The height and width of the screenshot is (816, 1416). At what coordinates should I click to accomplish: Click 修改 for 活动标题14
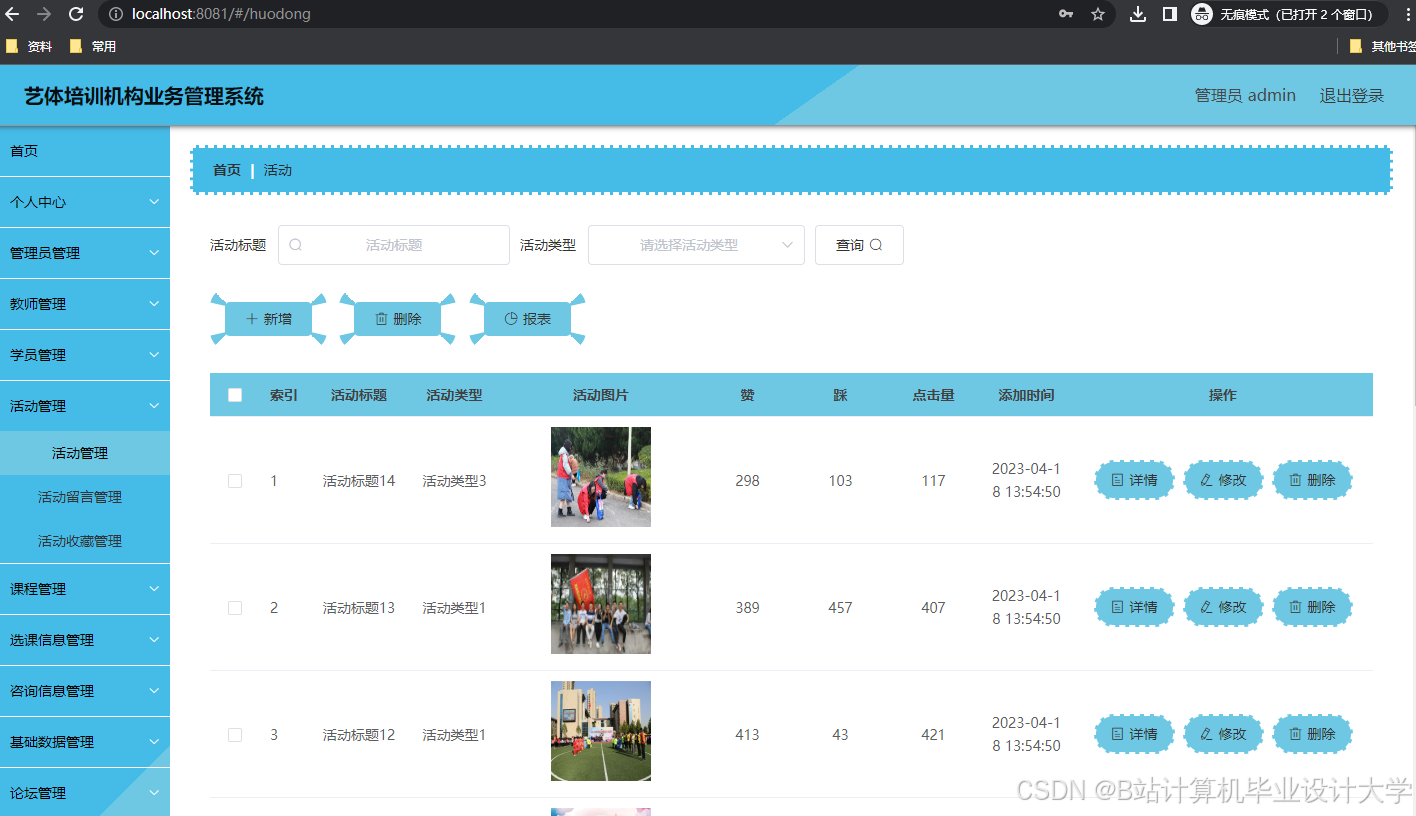(x=1223, y=480)
